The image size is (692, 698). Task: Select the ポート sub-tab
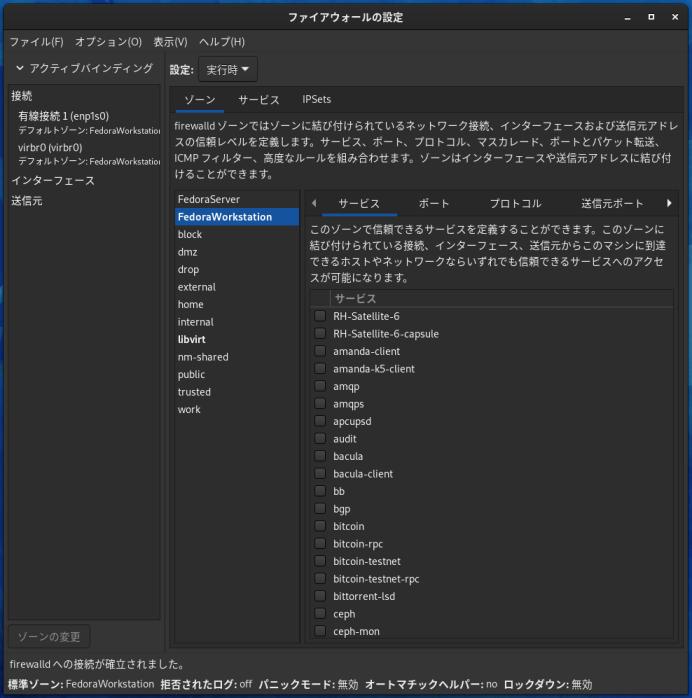434,204
